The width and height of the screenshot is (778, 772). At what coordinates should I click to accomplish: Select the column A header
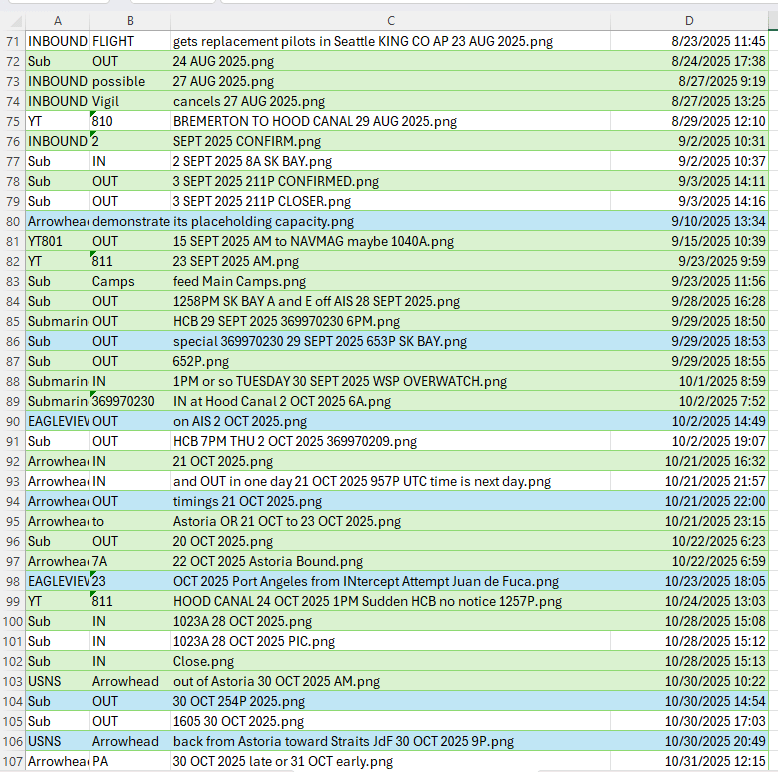coord(57,21)
